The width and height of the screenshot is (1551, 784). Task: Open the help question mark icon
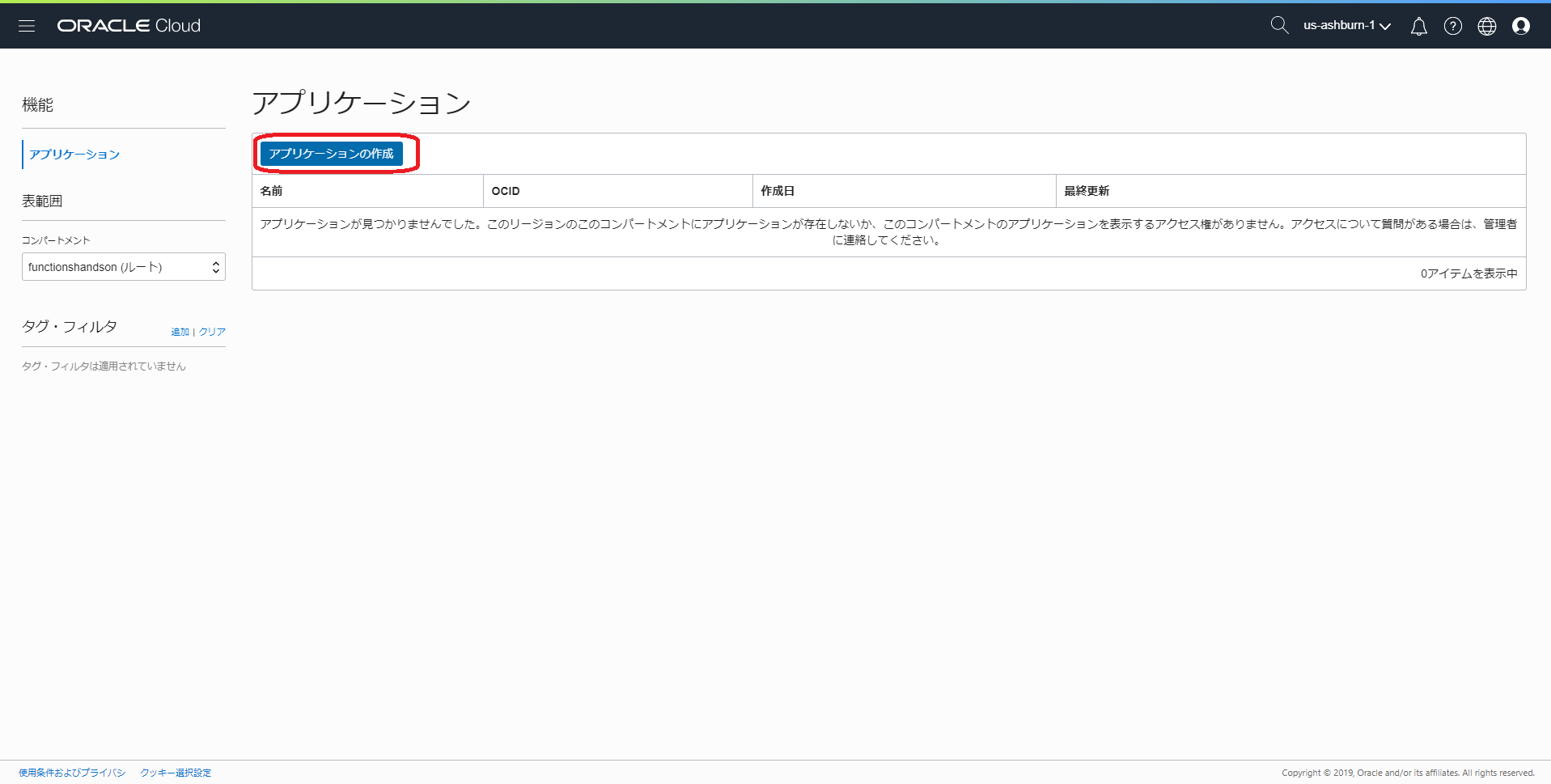point(1452,27)
